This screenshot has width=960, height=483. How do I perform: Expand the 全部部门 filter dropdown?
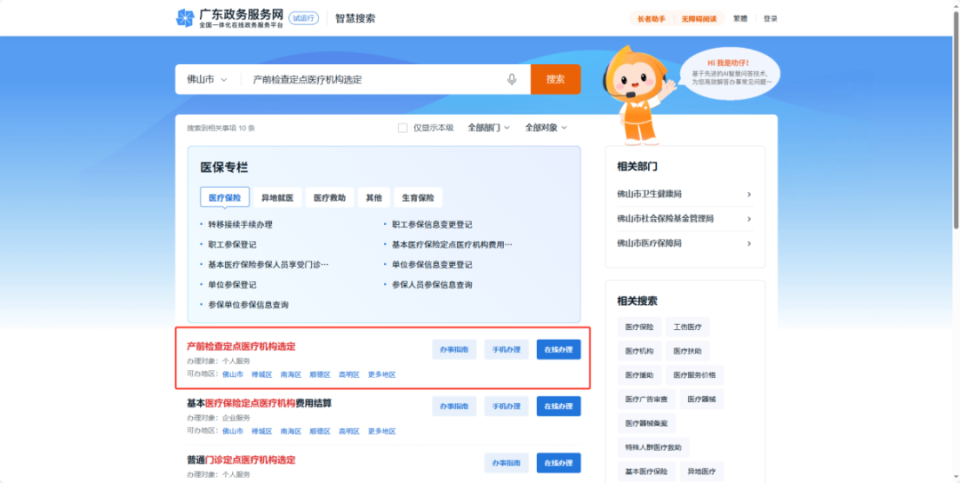(x=489, y=128)
